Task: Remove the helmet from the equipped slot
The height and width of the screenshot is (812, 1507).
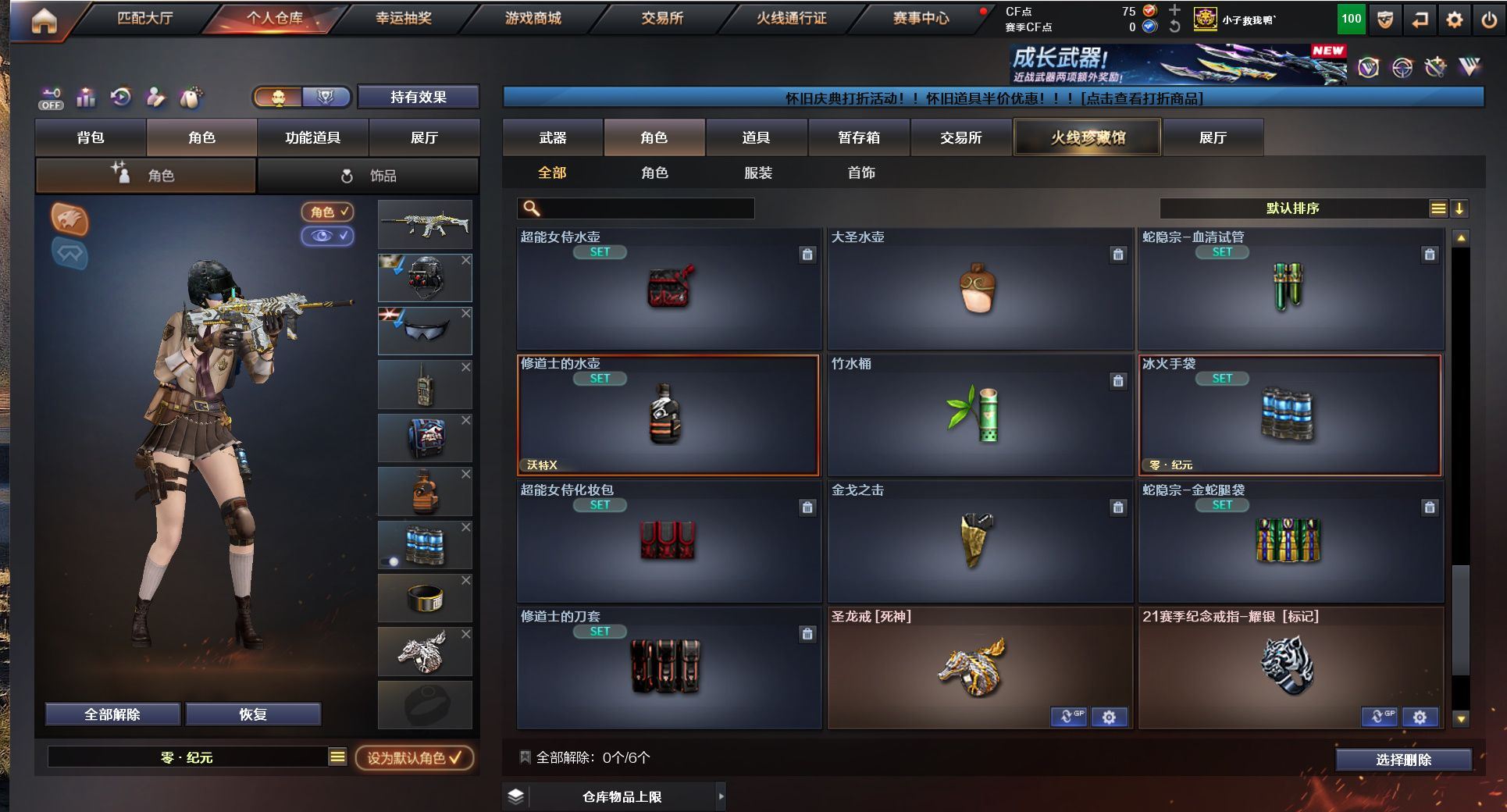Action: click(465, 260)
